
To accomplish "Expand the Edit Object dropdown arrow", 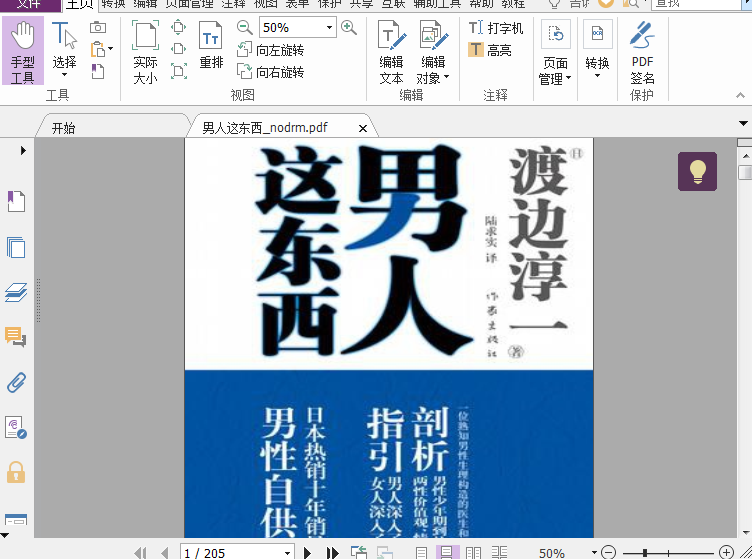I will point(446,77).
